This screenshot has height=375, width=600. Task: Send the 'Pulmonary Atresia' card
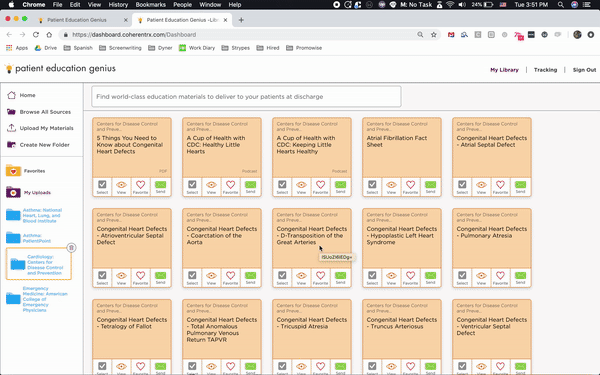tap(520, 278)
